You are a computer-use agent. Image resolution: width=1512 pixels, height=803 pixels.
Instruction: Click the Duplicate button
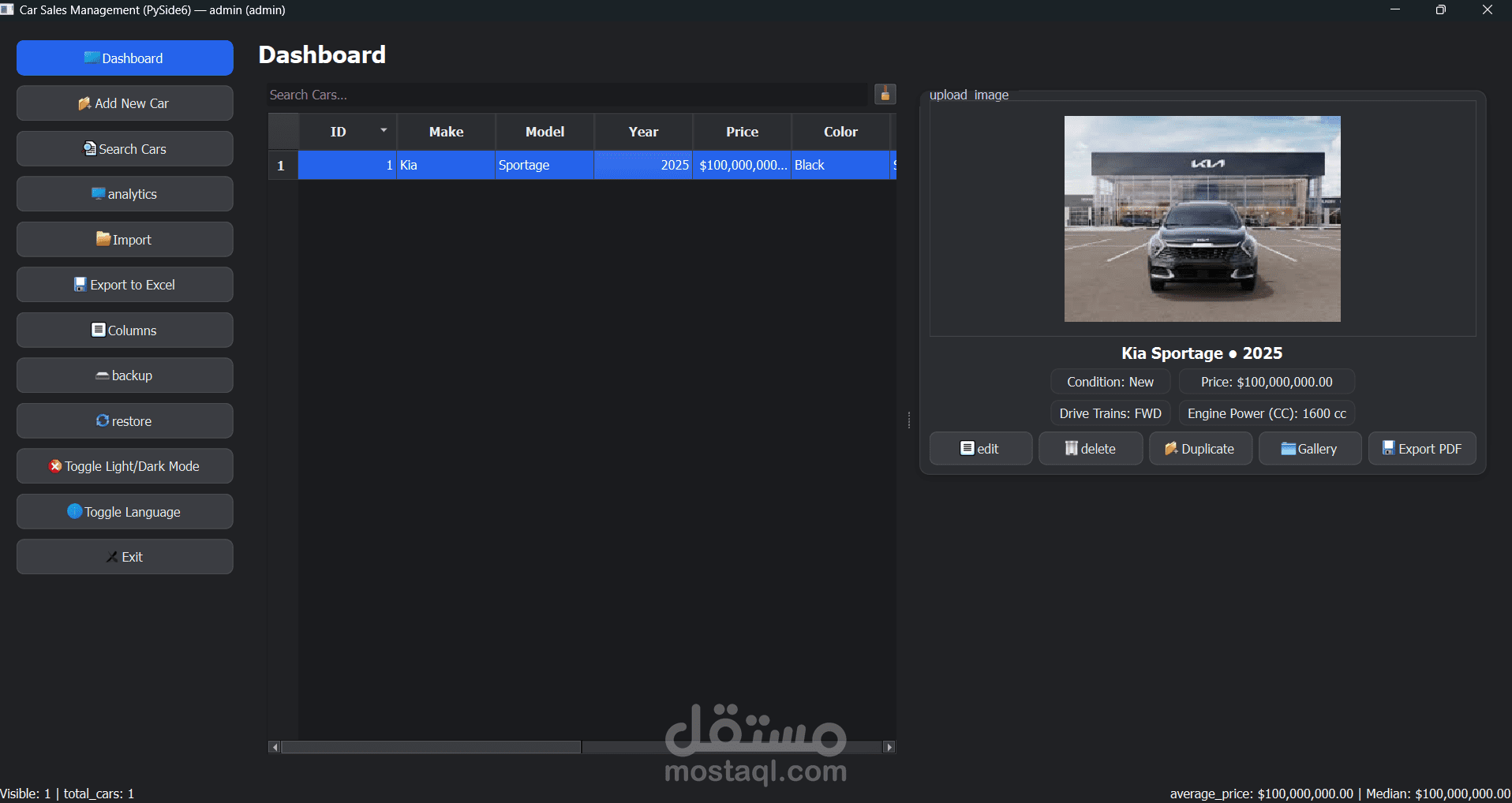(x=1200, y=448)
